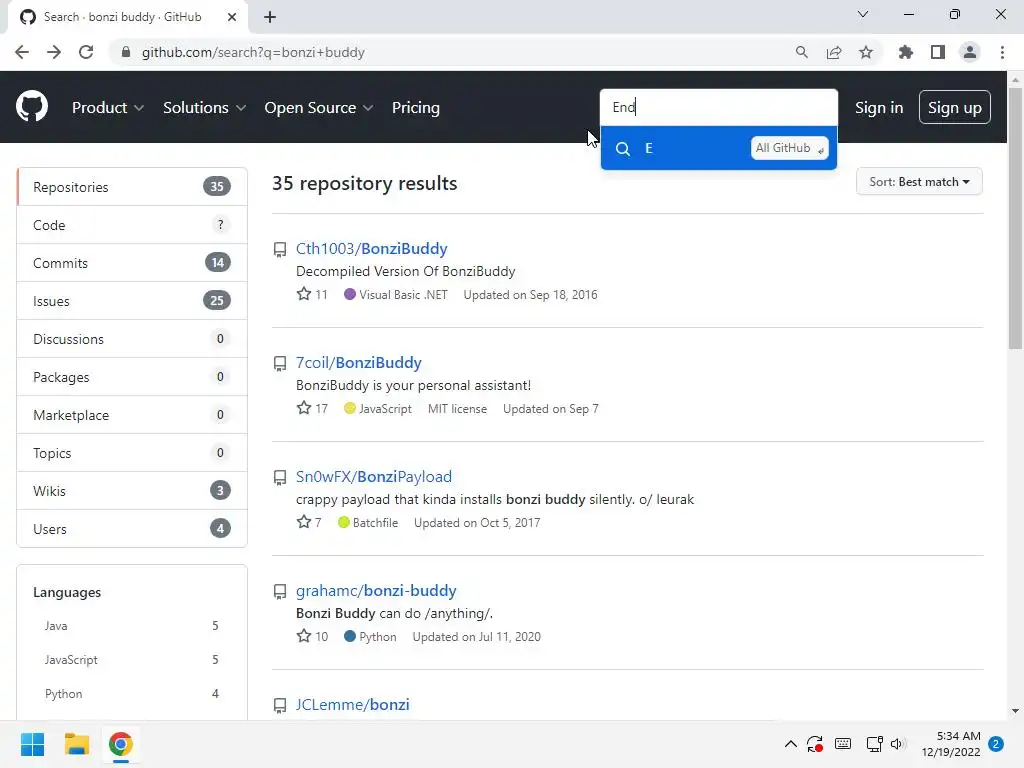Click the magnifier in search suggestion
Viewport: 1024px width, 768px height.
[623, 149]
